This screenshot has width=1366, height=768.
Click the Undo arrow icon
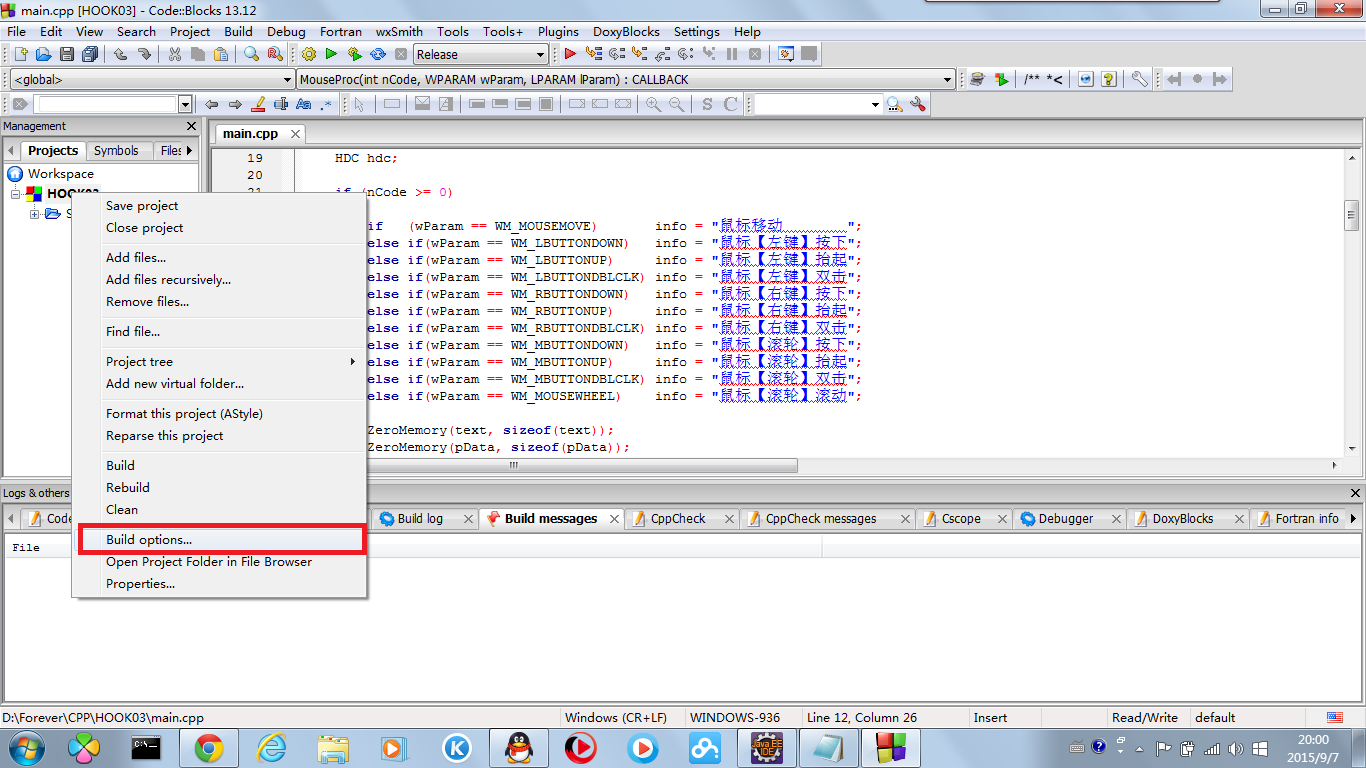click(x=120, y=54)
